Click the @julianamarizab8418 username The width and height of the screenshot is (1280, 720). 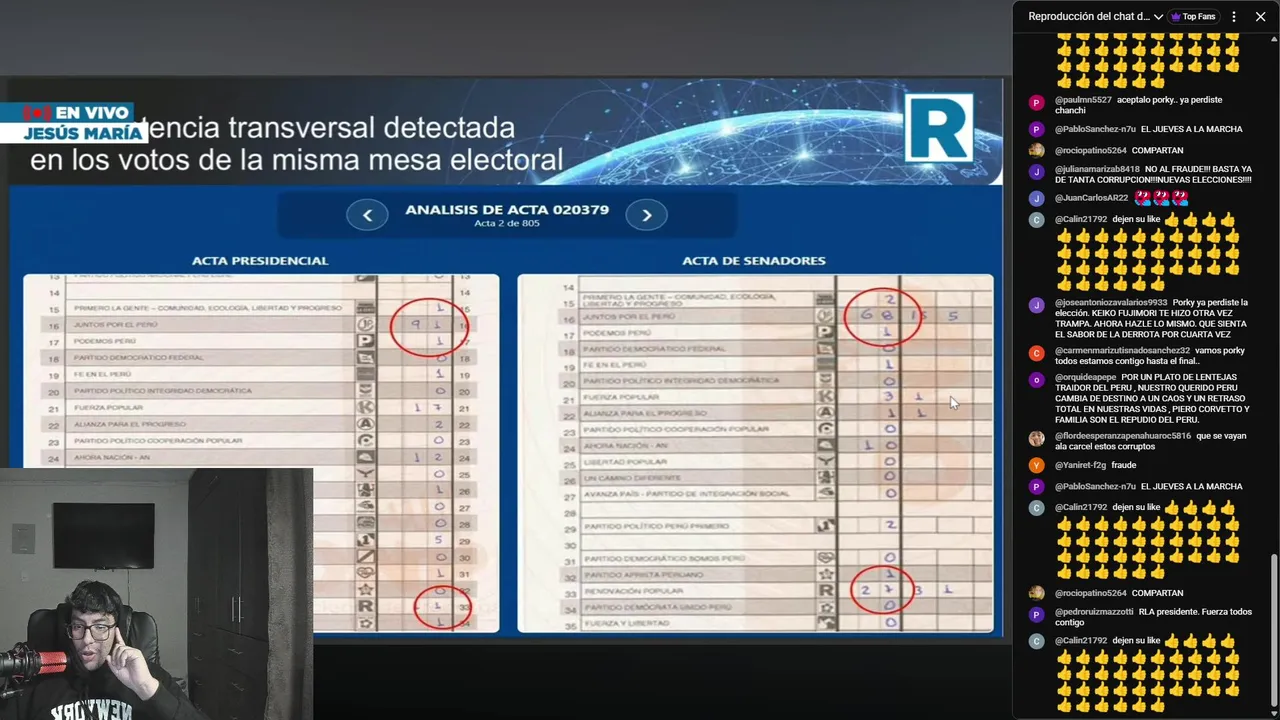pos(1097,169)
